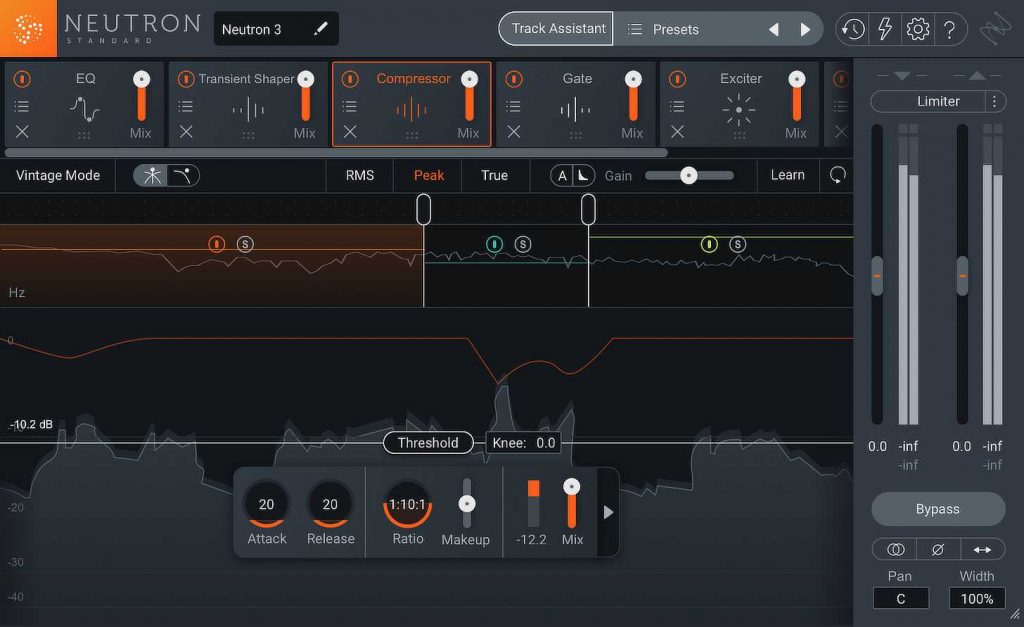Open the help documentation

tap(950, 29)
